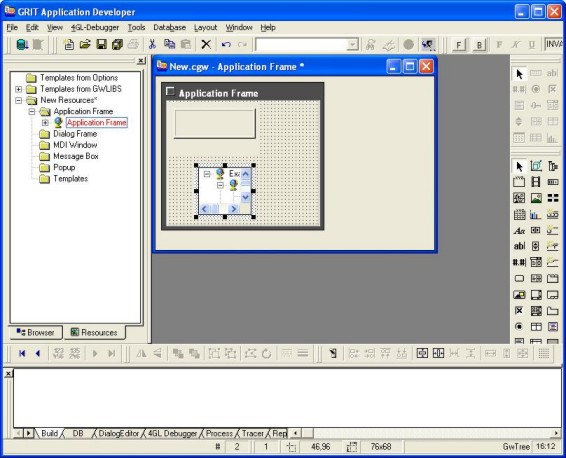This screenshot has width=566, height=458.
Task: Click the B background button in the toolbar
Action: pos(479,45)
